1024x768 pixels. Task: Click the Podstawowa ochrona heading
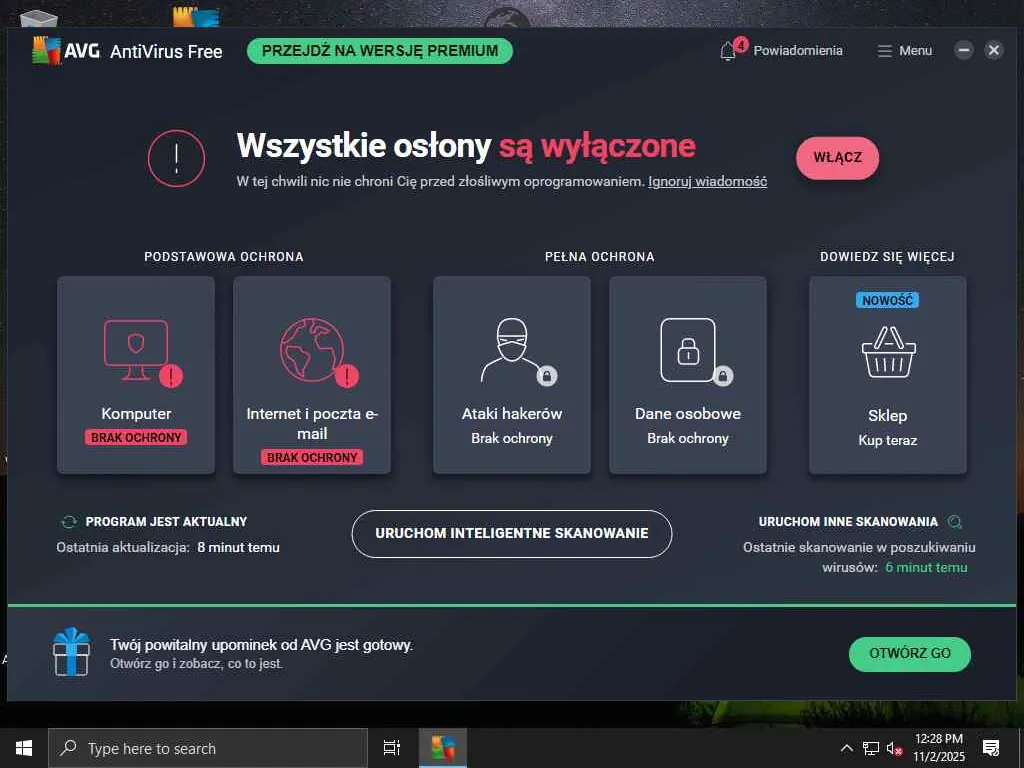click(x=223, y=257)
